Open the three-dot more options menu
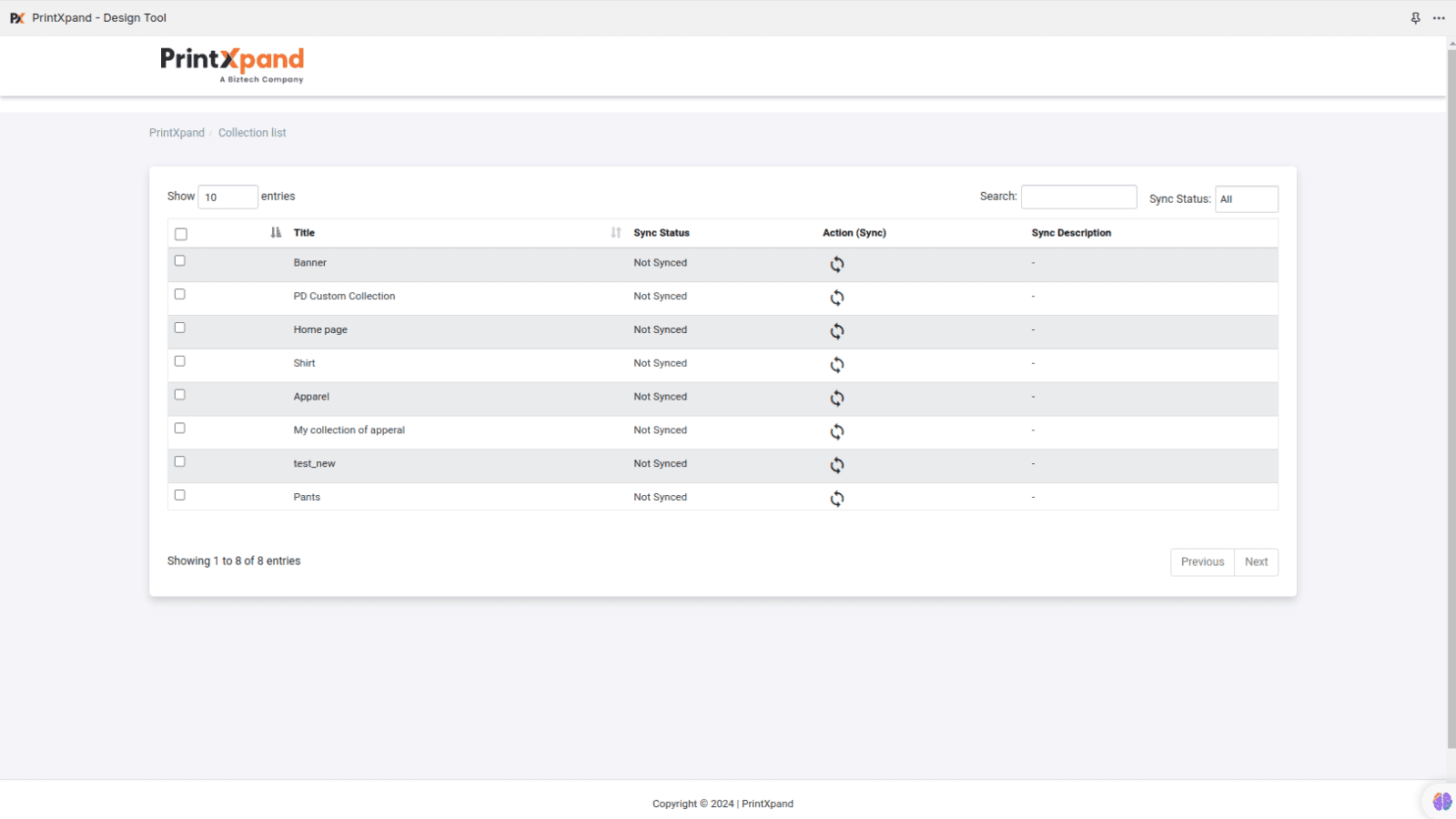This screenshot has height=819, width=1456. coord(1439,18)
